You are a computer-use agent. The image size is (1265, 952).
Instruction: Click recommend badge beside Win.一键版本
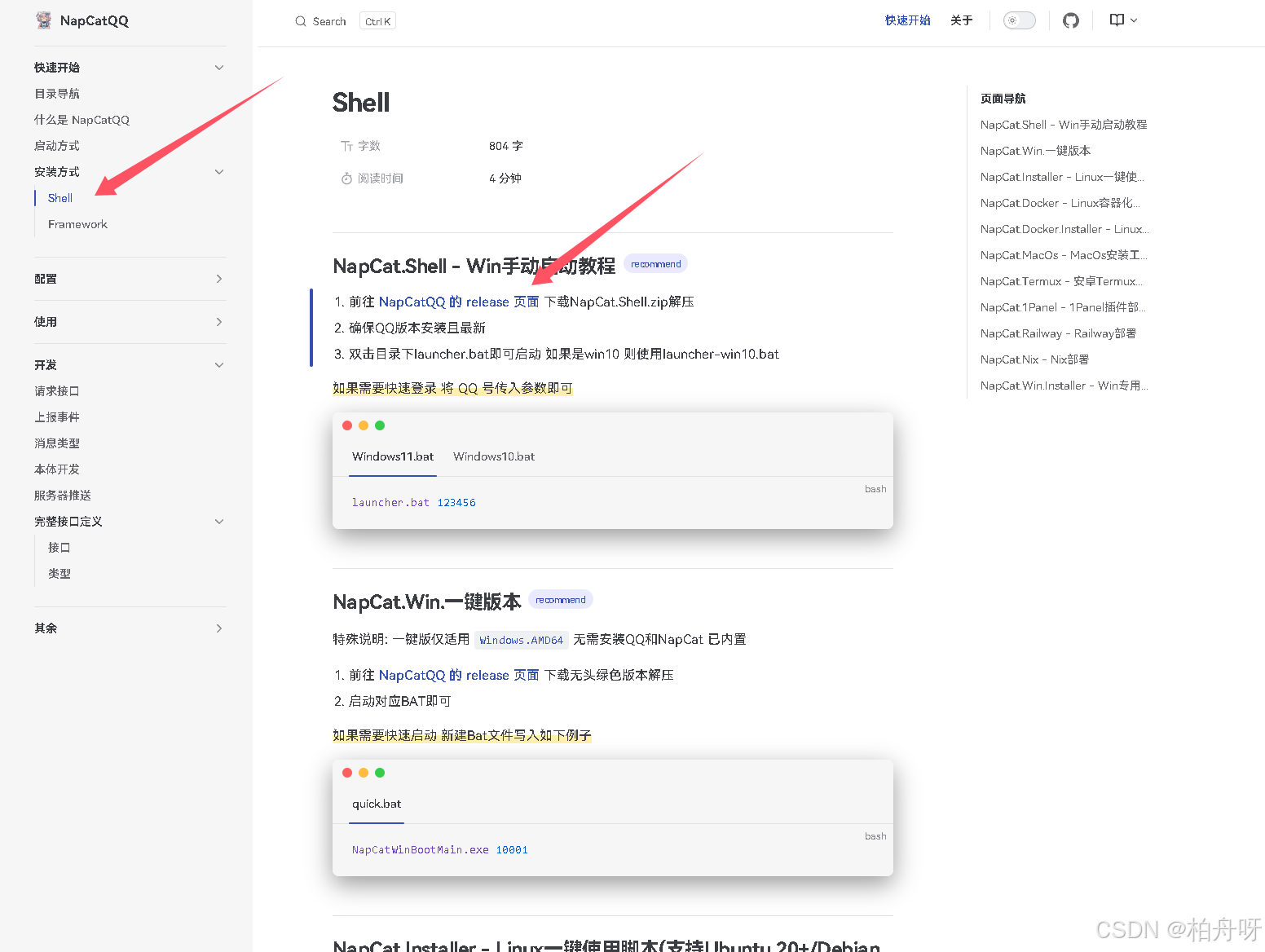[561, 600]
